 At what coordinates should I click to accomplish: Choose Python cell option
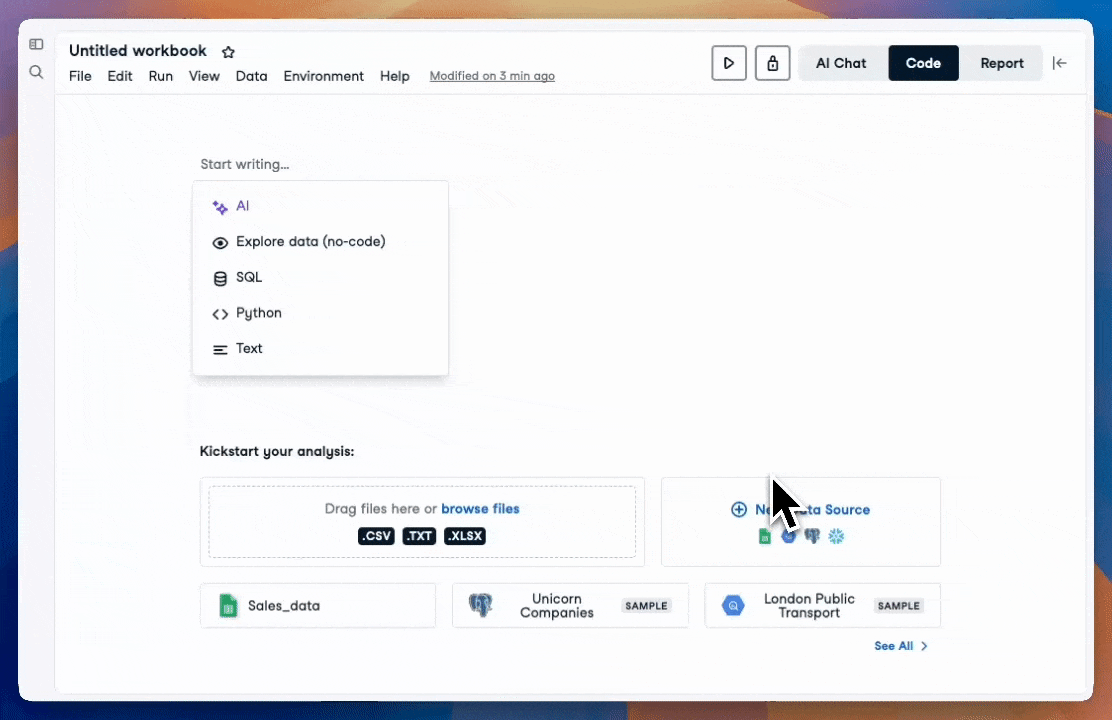(x=320, y=313)
